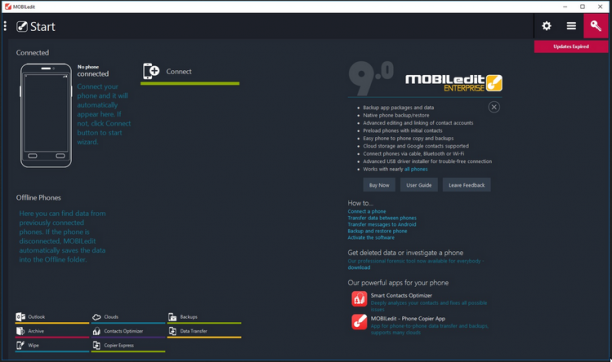Viewport: 612px width, 362px height.
Task: Click the MOBILedit Enterprise logo
Action: point(454,83)
